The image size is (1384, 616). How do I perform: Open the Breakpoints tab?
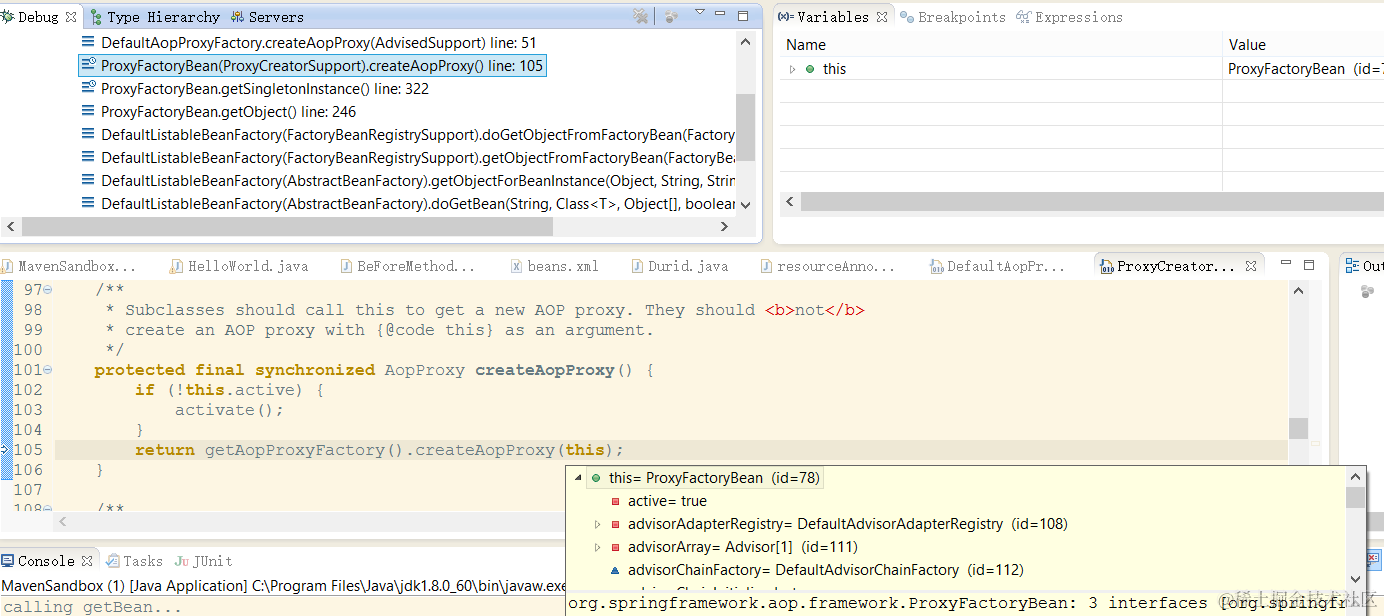[x=954, y=17]
